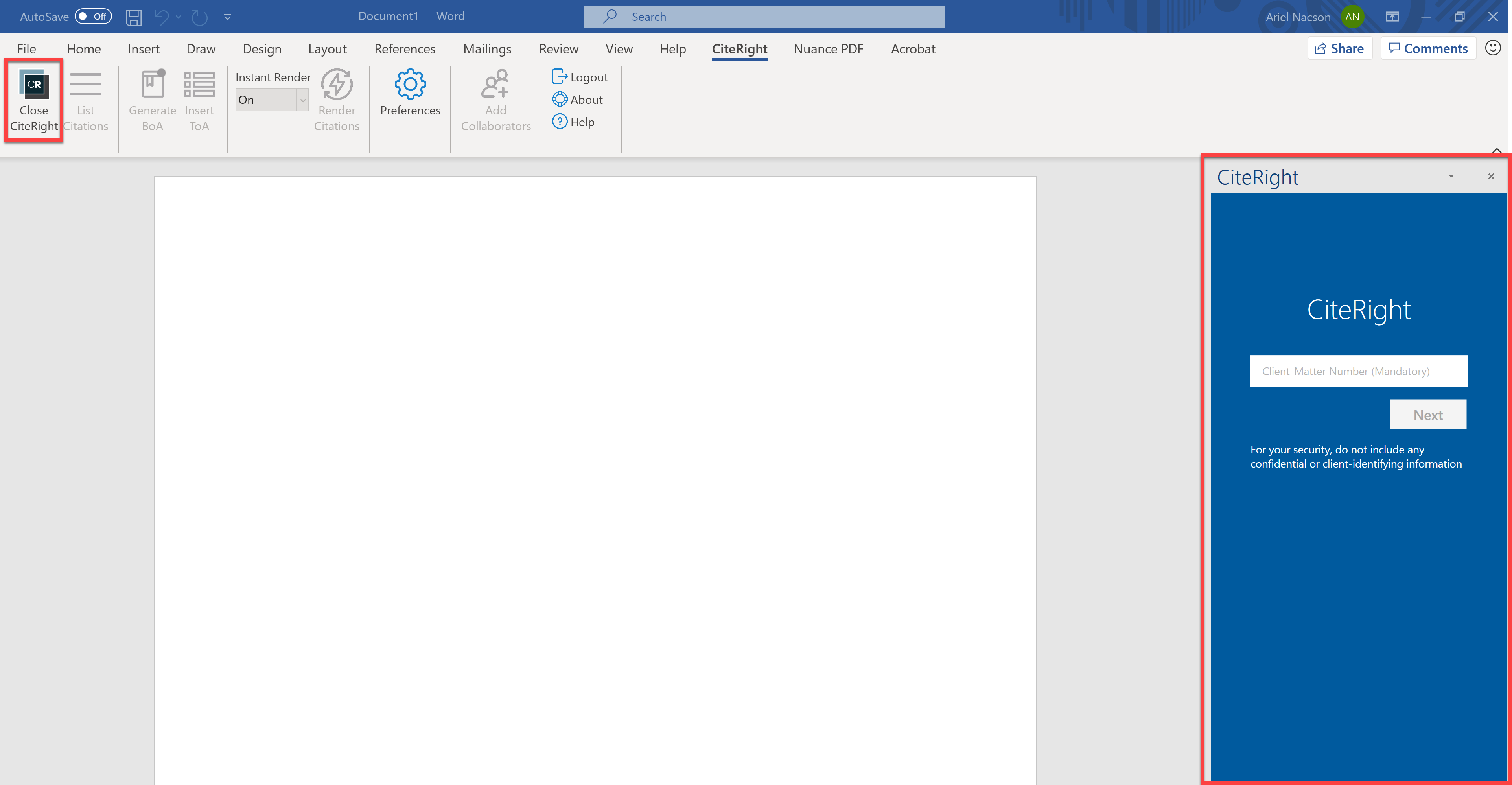Click the Close CiteRight ribbon button
The width and height of the screenshot is (1512, 785).
[x=34, y=100]
